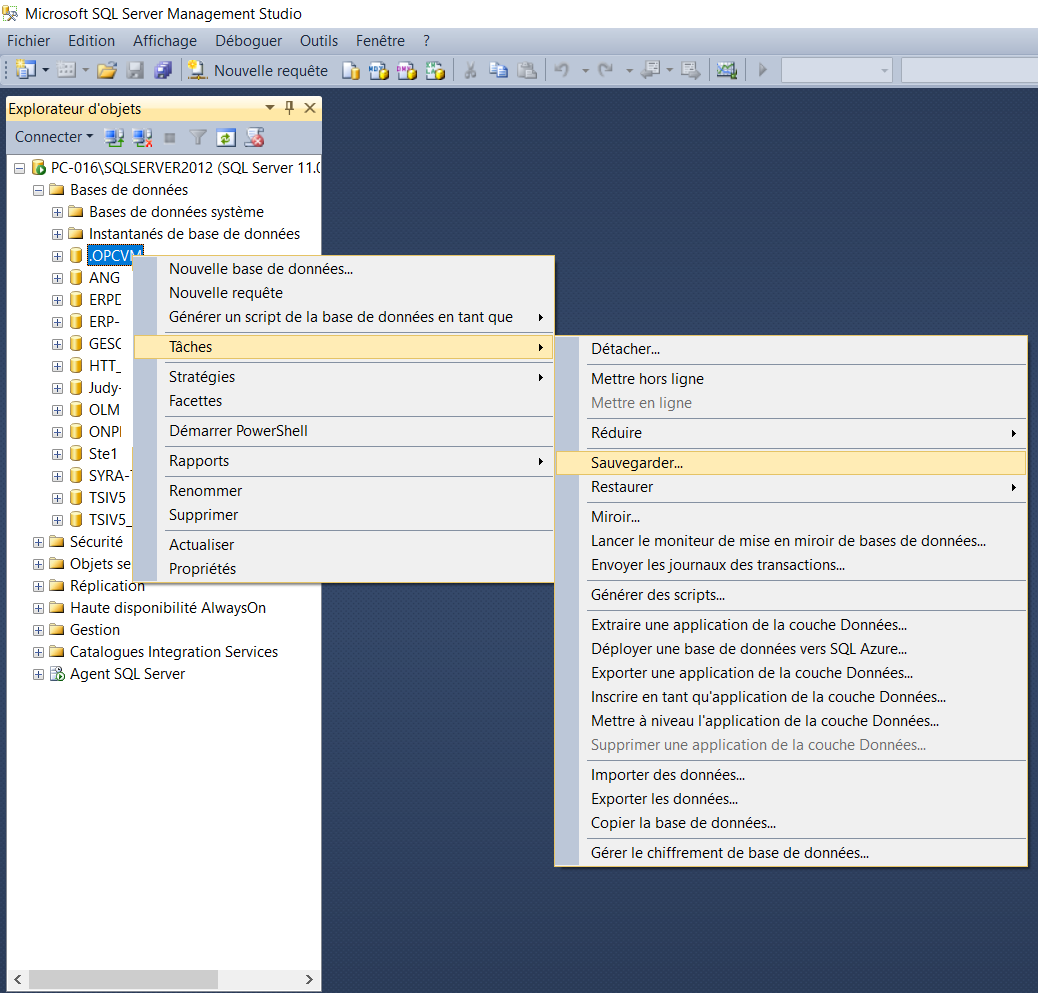Open a Database Engine query from toolbar icon
The height and width of the screenshot is (993, 1038).
coord(351,70)
